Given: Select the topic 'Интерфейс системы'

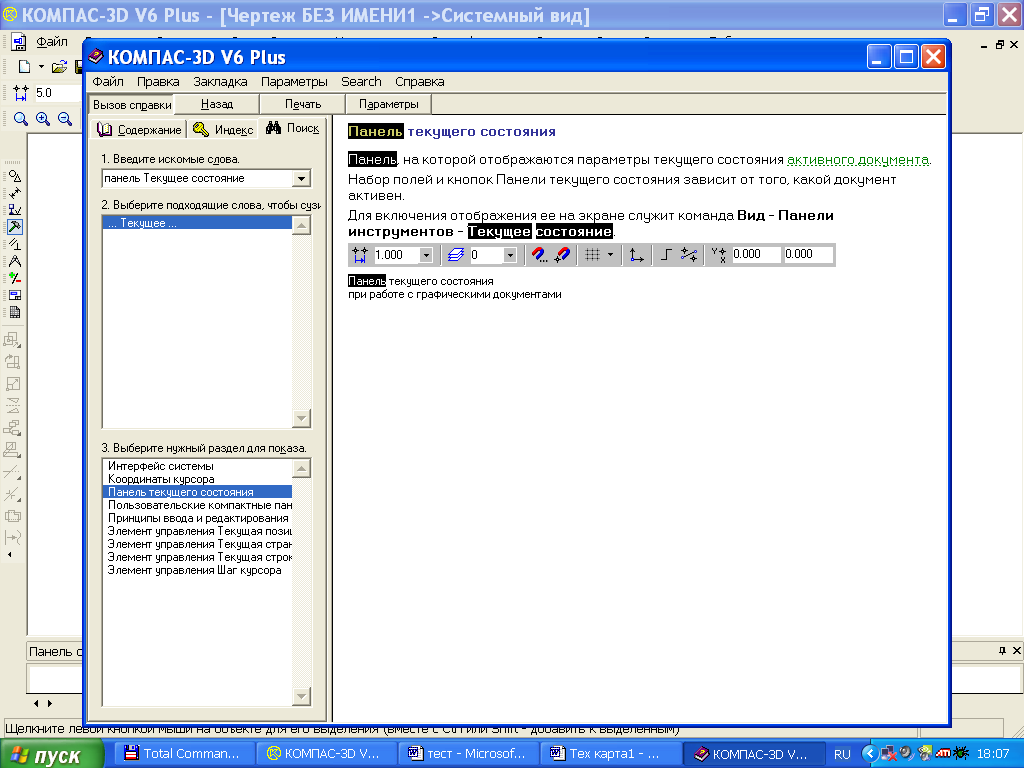Looking at the screenshot, I should pyautogui.click(x=197, y=466).
